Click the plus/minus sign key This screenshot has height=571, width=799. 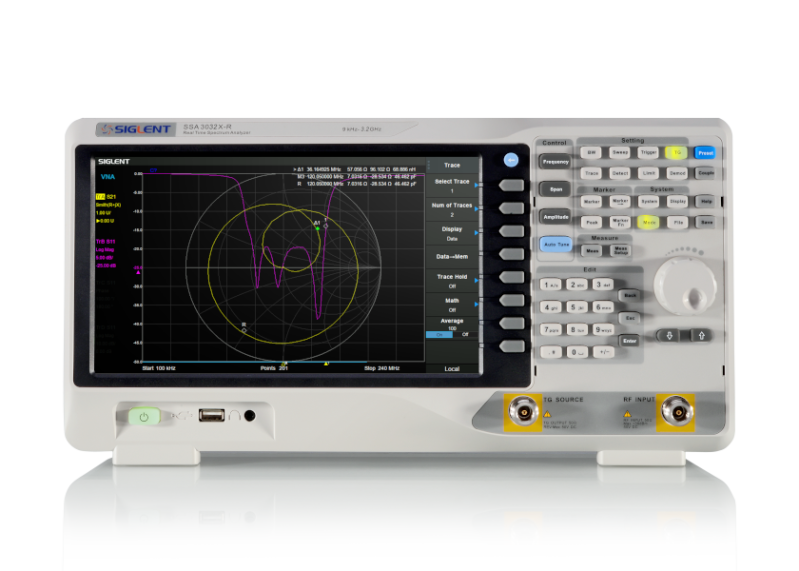coord(604,352)
